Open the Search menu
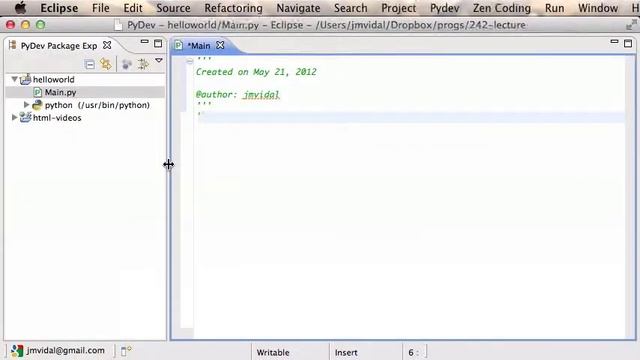This screenshot has height=360, width=640. coord(351,8)
